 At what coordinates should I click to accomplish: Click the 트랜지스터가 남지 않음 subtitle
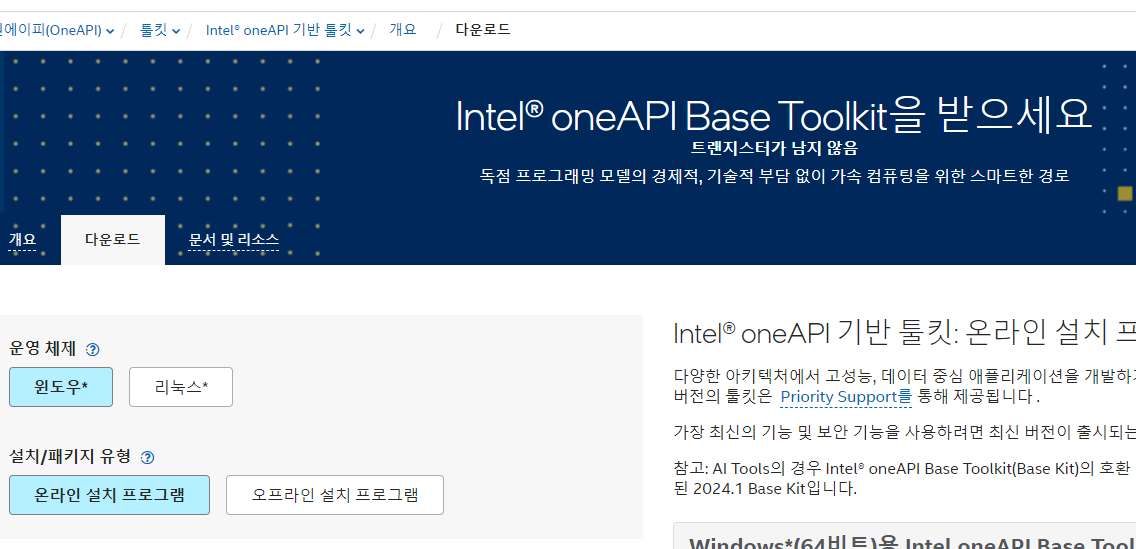point(774,148)
